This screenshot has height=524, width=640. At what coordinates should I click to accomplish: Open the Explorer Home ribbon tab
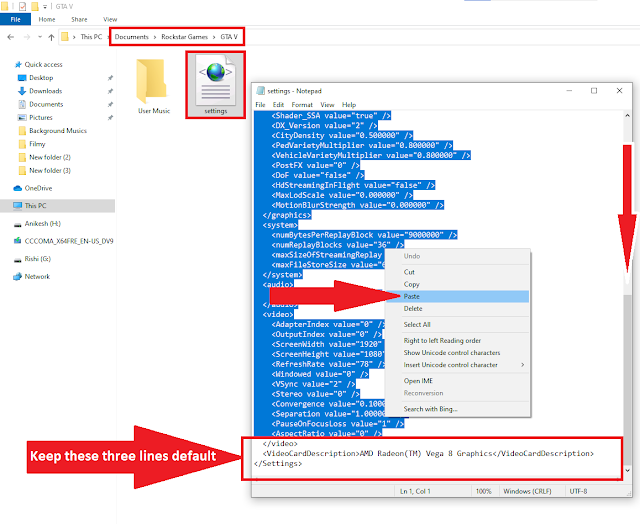click(47, 19)
